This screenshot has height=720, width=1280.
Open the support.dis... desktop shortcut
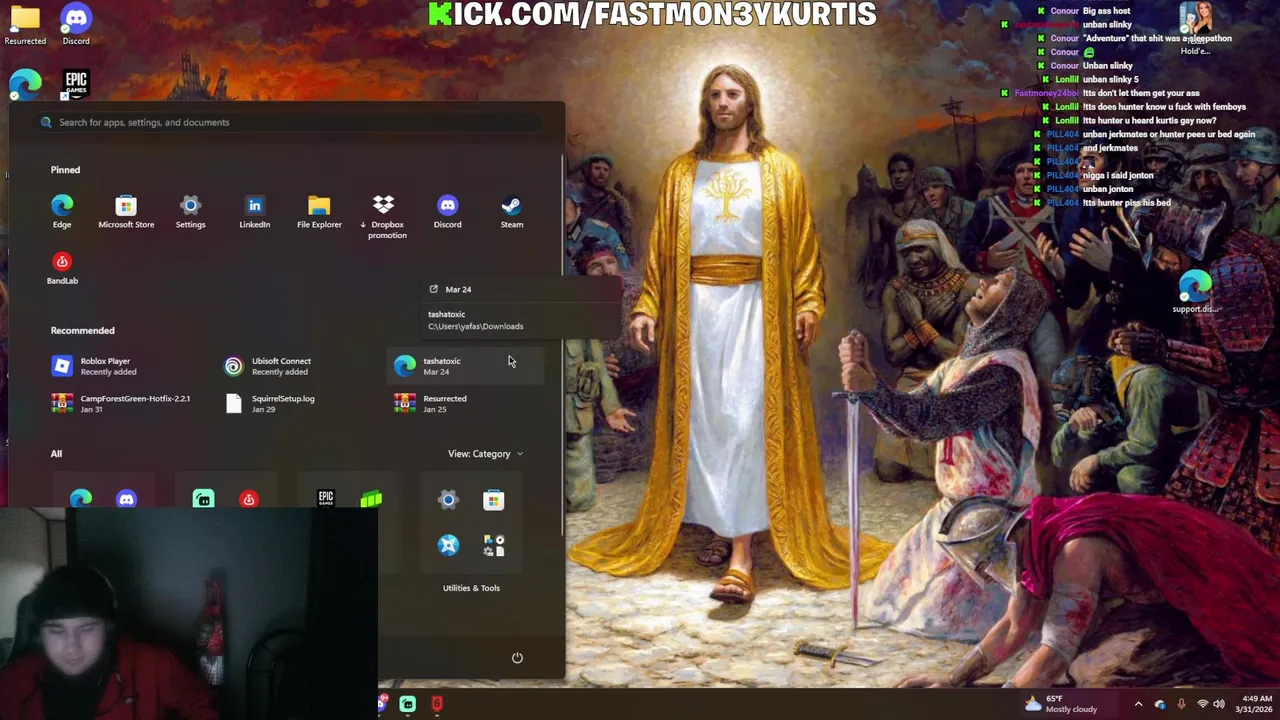coord(1195,291)
